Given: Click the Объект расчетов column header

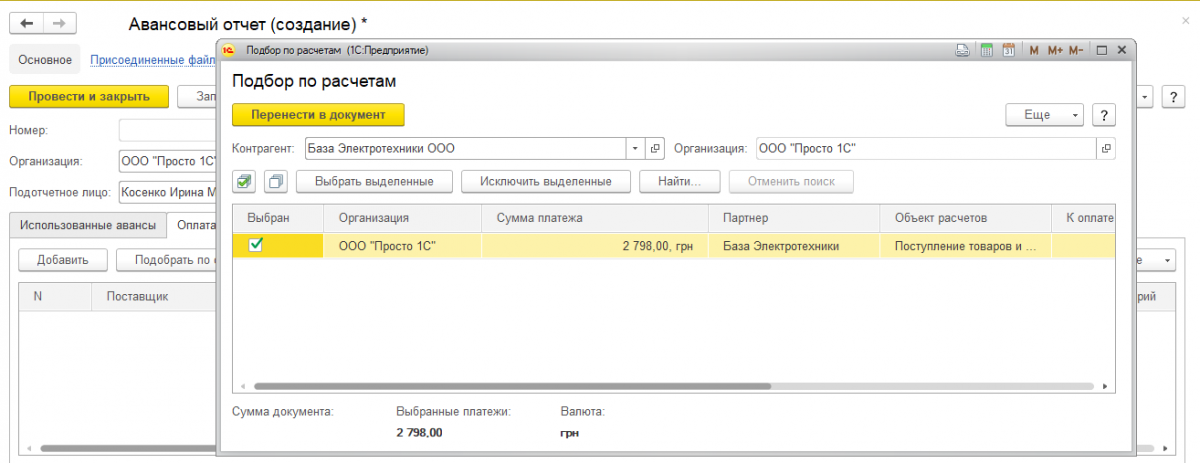Looking at the screenshot, I should (966, 217).
